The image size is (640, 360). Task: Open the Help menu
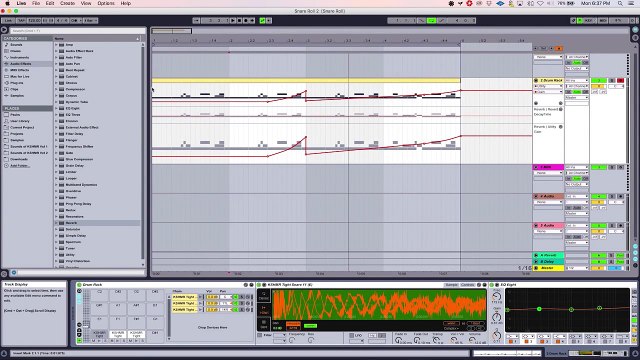click(x=126, y=3)
